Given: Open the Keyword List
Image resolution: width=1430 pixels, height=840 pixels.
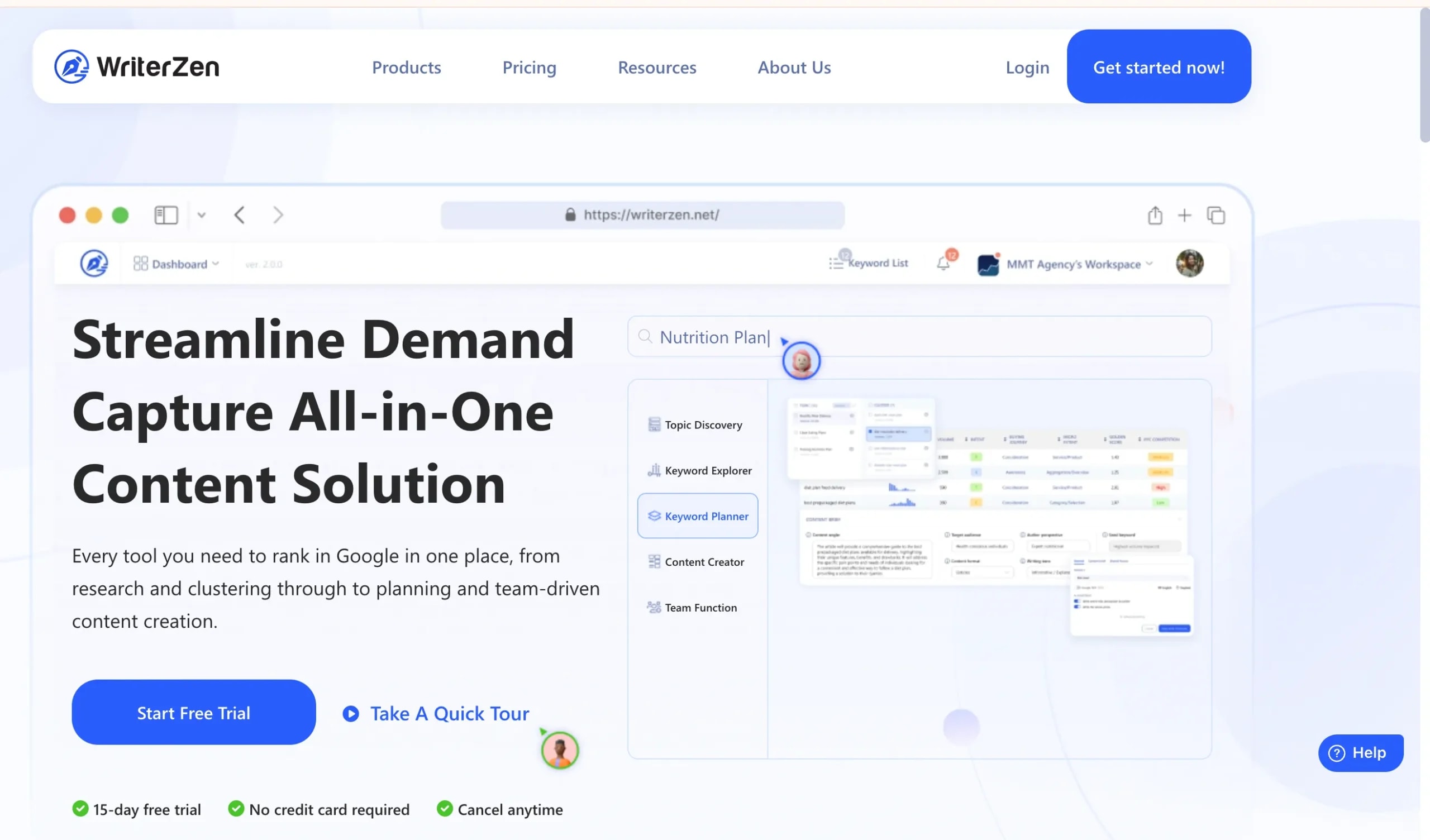Looking at the screenshot, I should (868, 263).
